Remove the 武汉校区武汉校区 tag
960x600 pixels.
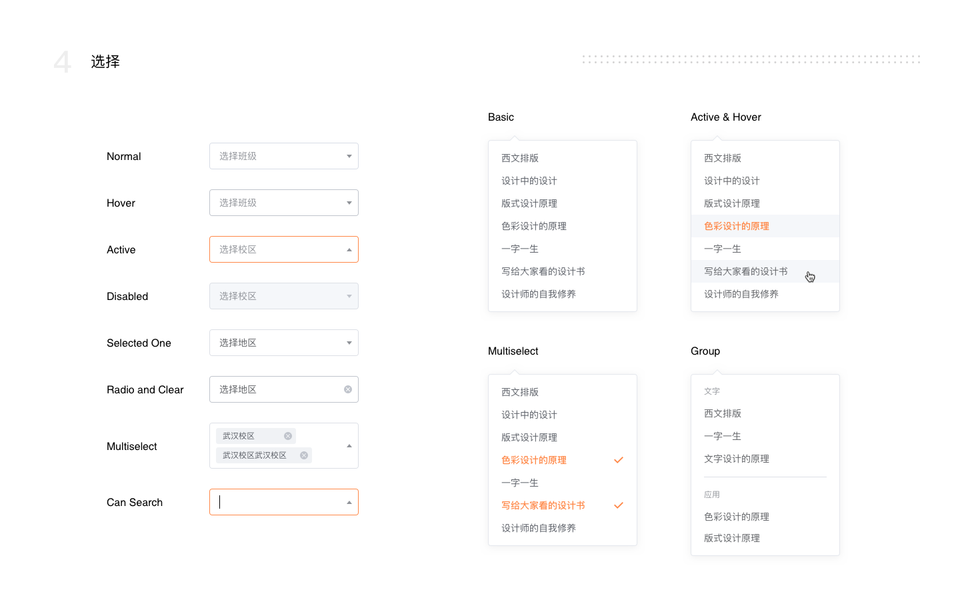pos(304,456)
